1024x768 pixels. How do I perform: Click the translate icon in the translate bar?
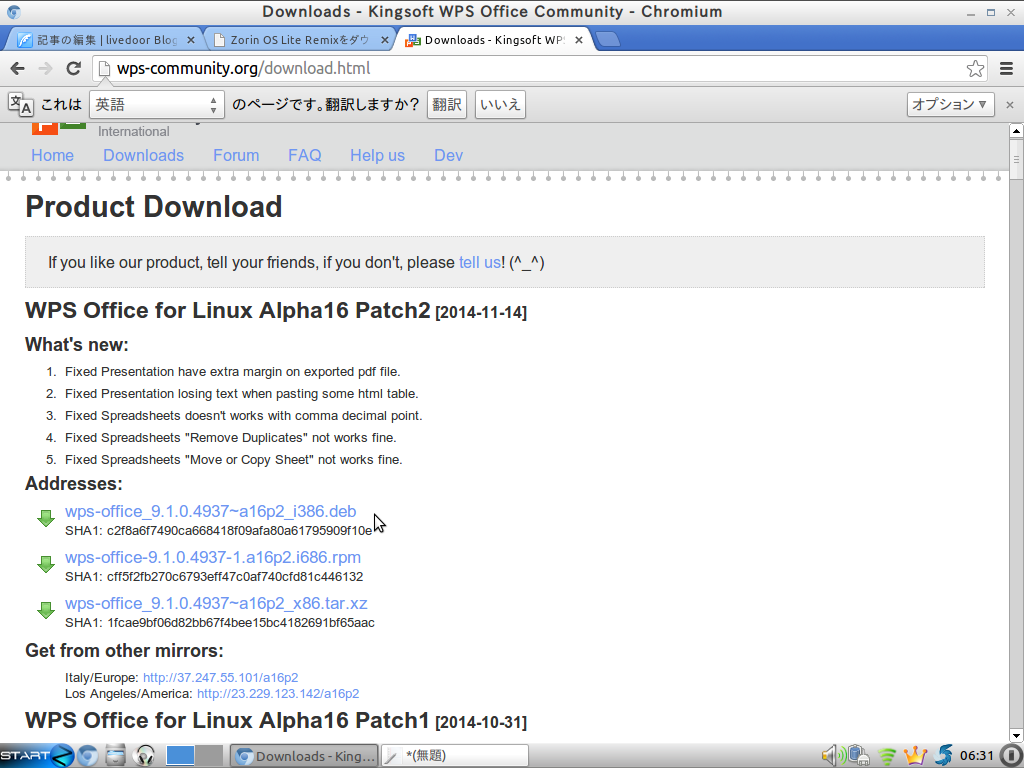[20, 104]
